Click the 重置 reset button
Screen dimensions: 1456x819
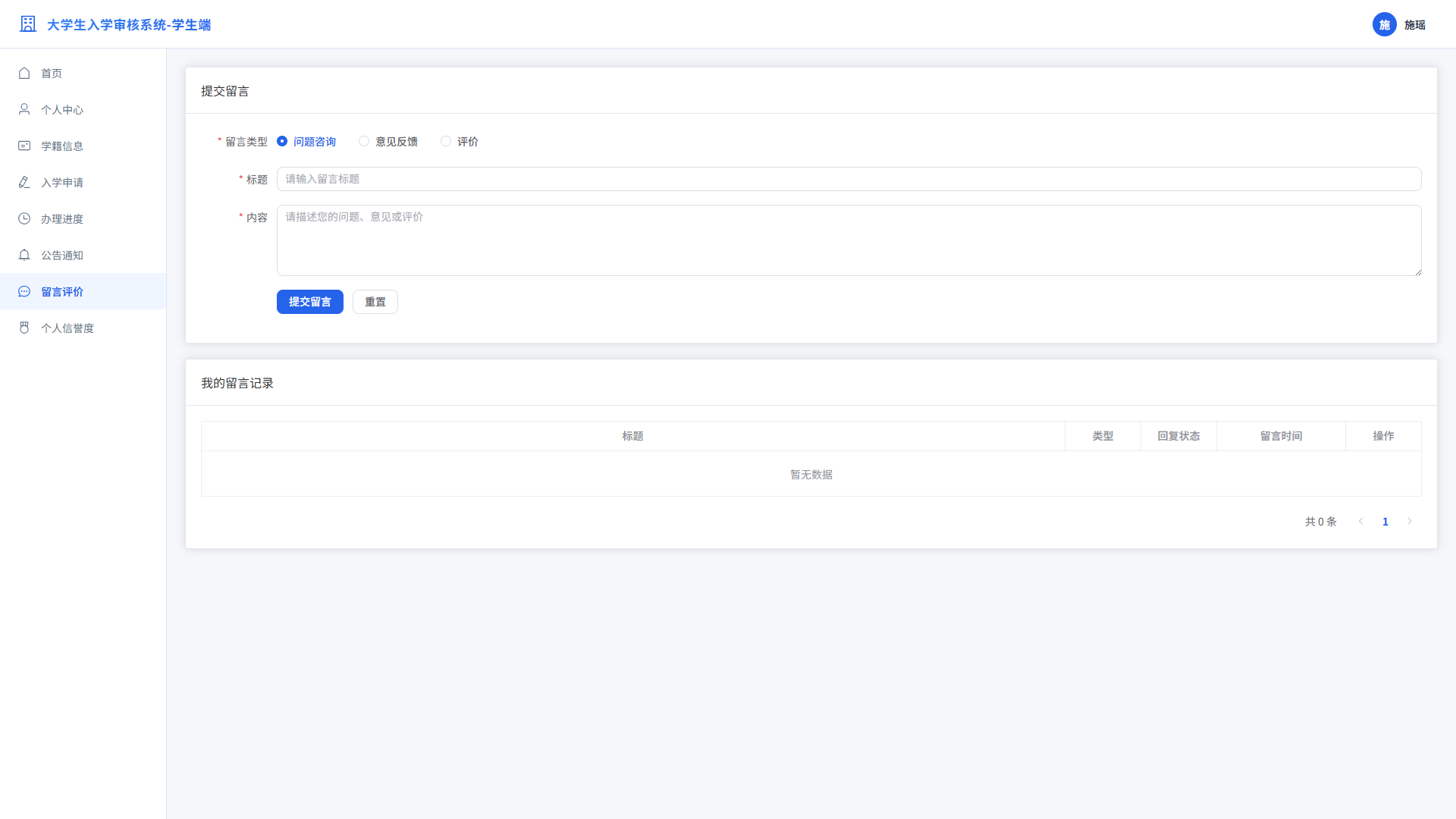pyautogui.click(x=375, y=302)
